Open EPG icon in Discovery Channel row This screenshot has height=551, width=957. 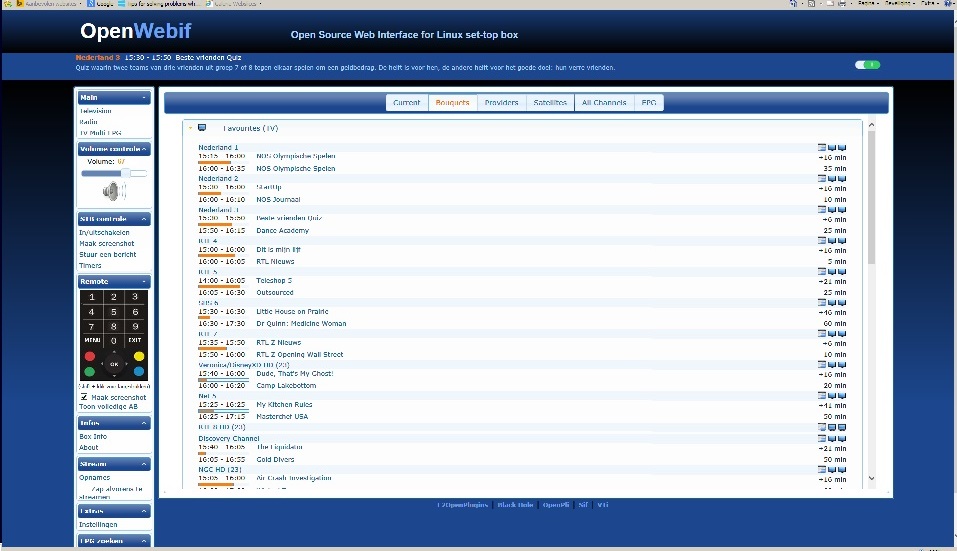coord(822,439)
